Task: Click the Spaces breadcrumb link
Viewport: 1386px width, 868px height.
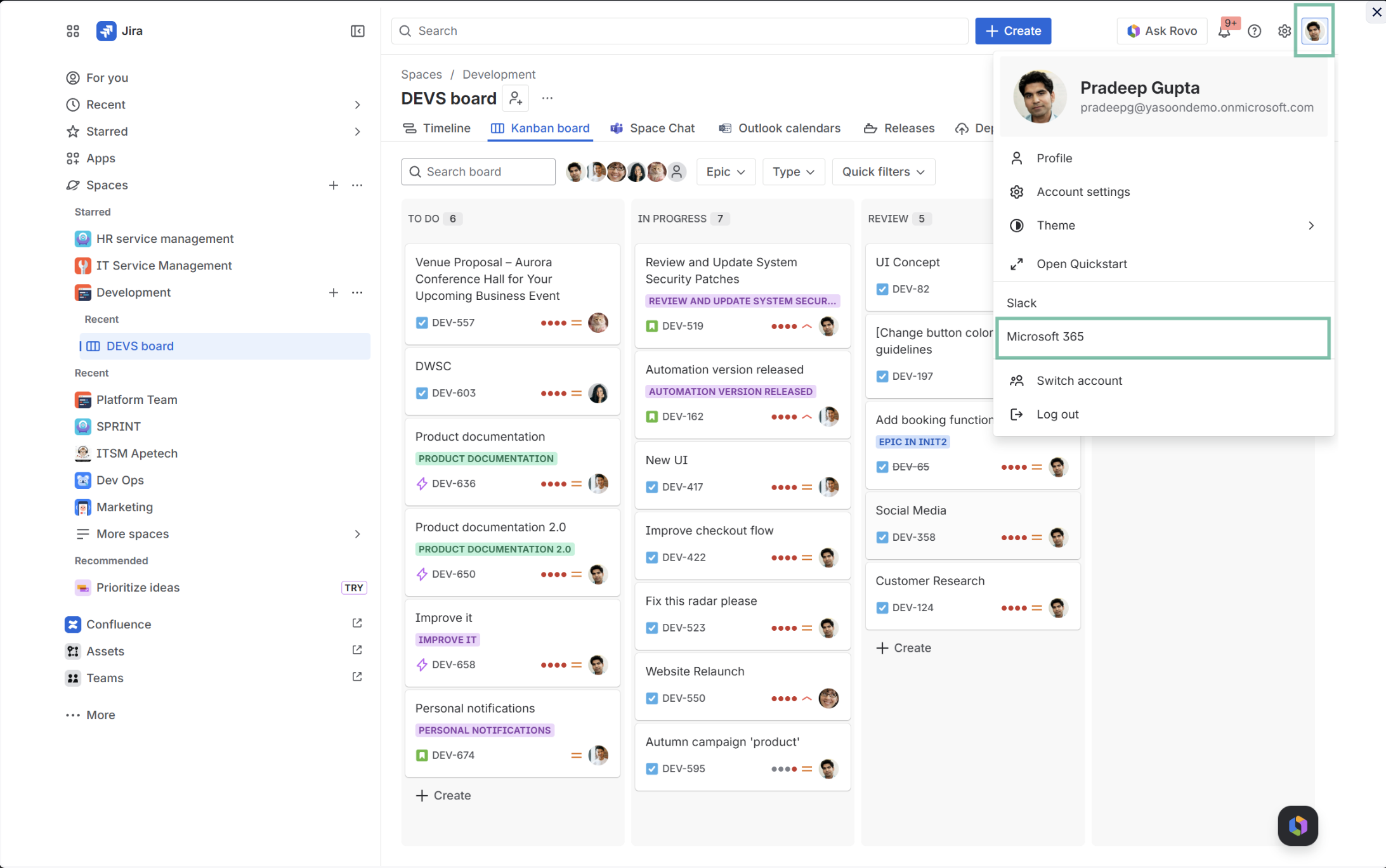Action: [x=421, y=75]
